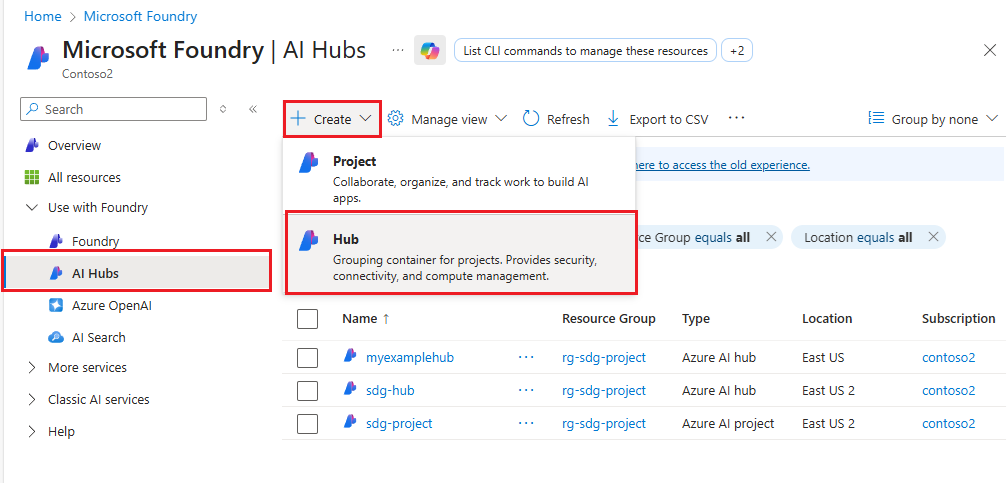
Task: Expand the Classic AI services section
Action: (x=31, y=400)
